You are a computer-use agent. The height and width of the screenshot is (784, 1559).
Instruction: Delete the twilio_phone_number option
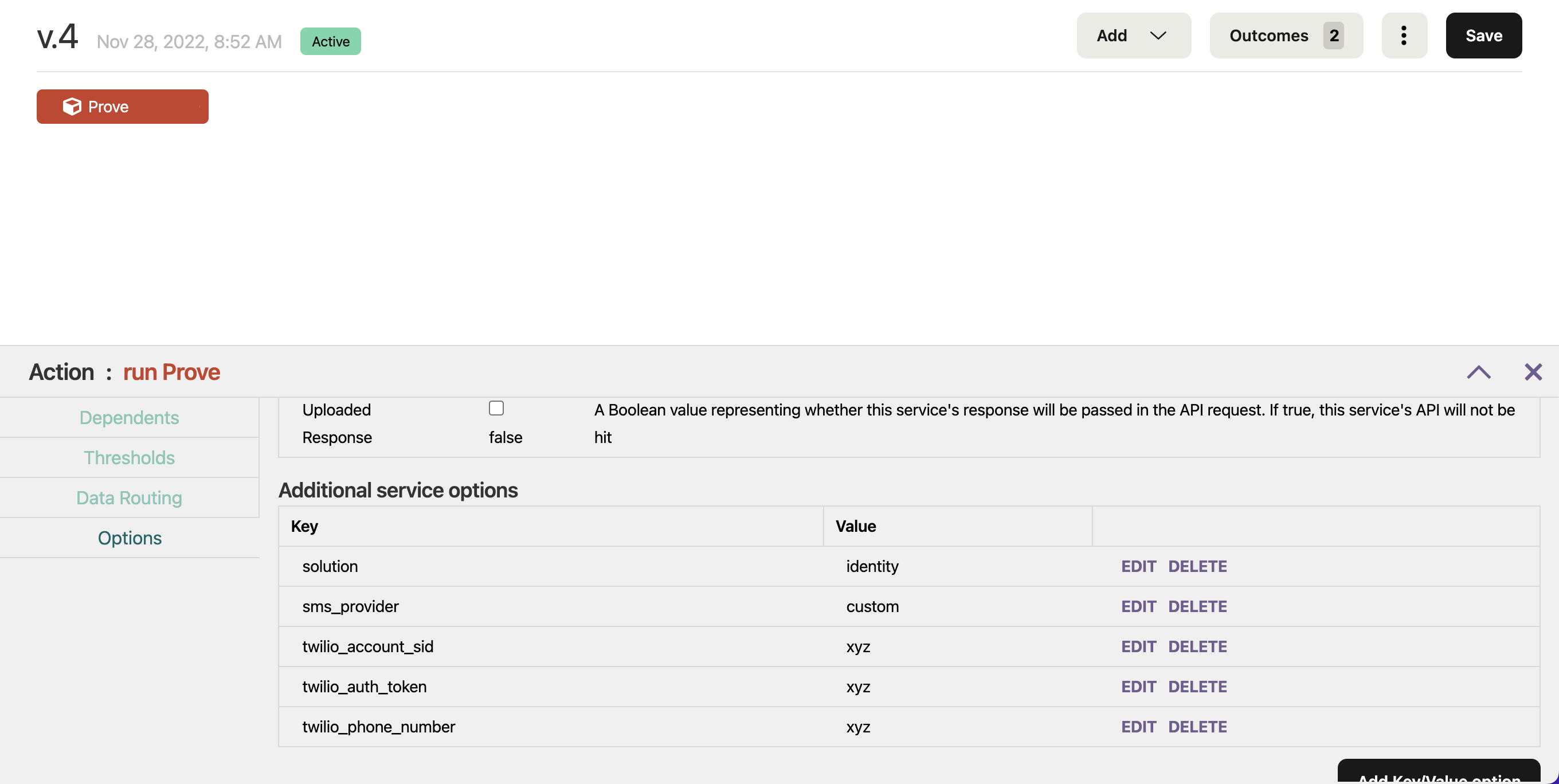pos(1197,727)
